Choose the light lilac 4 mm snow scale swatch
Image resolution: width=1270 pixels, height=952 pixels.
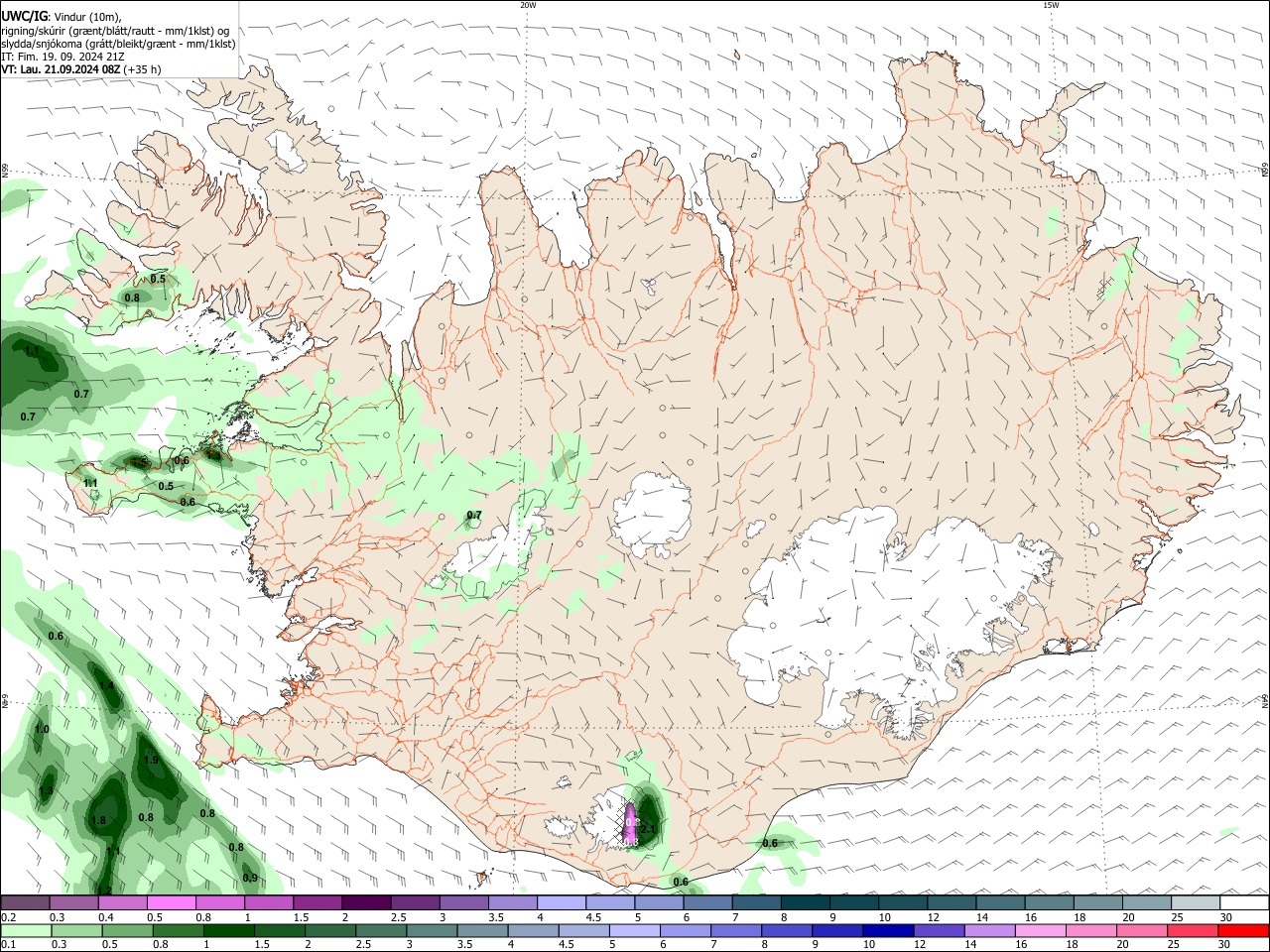[561, 903]
